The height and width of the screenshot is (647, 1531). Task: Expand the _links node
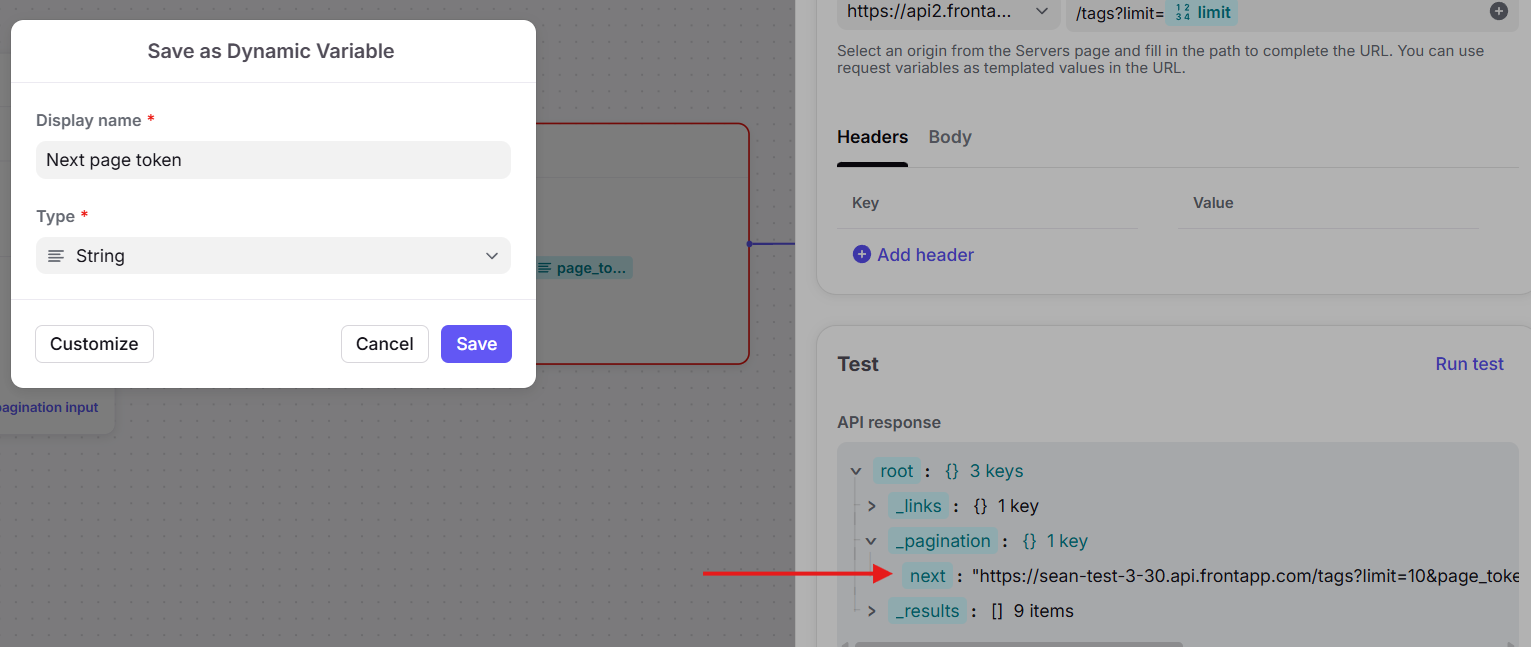click(x=871, y=506)
